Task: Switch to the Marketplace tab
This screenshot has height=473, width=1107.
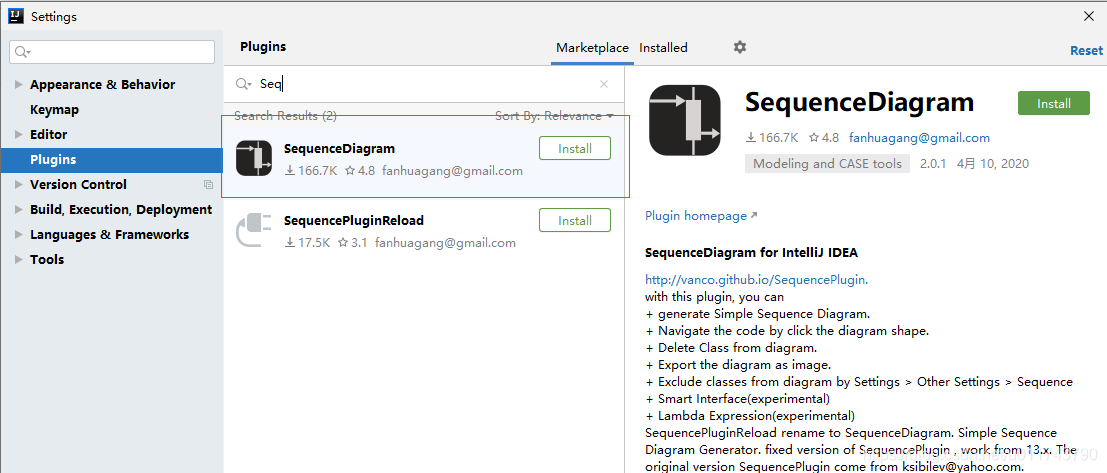Action: pyautogui.click(x=592, y=48)
